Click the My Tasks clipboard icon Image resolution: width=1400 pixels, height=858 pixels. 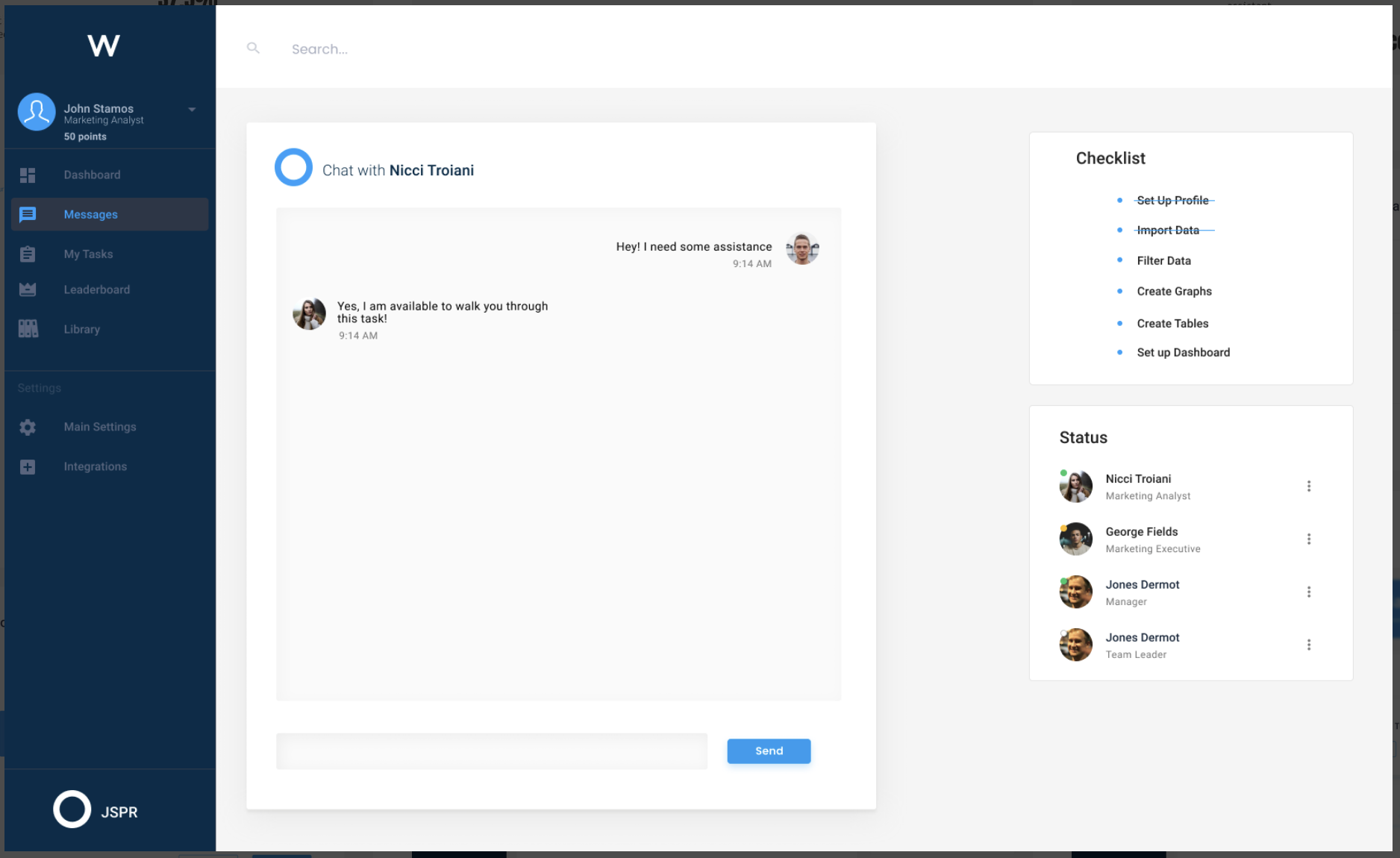[x=28, y=254]
